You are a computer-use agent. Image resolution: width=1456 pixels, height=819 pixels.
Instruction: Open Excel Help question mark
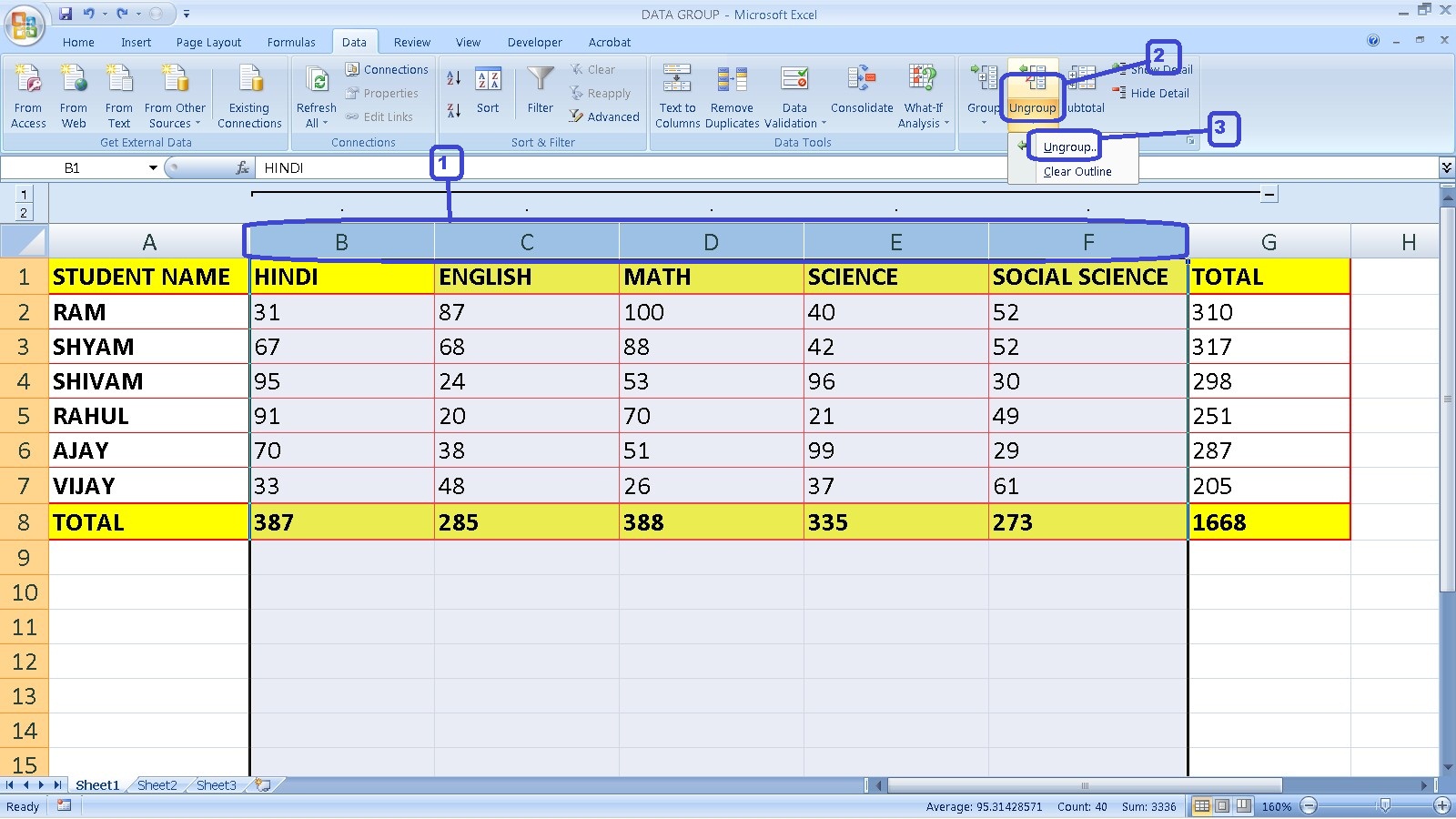(1373, 40)
